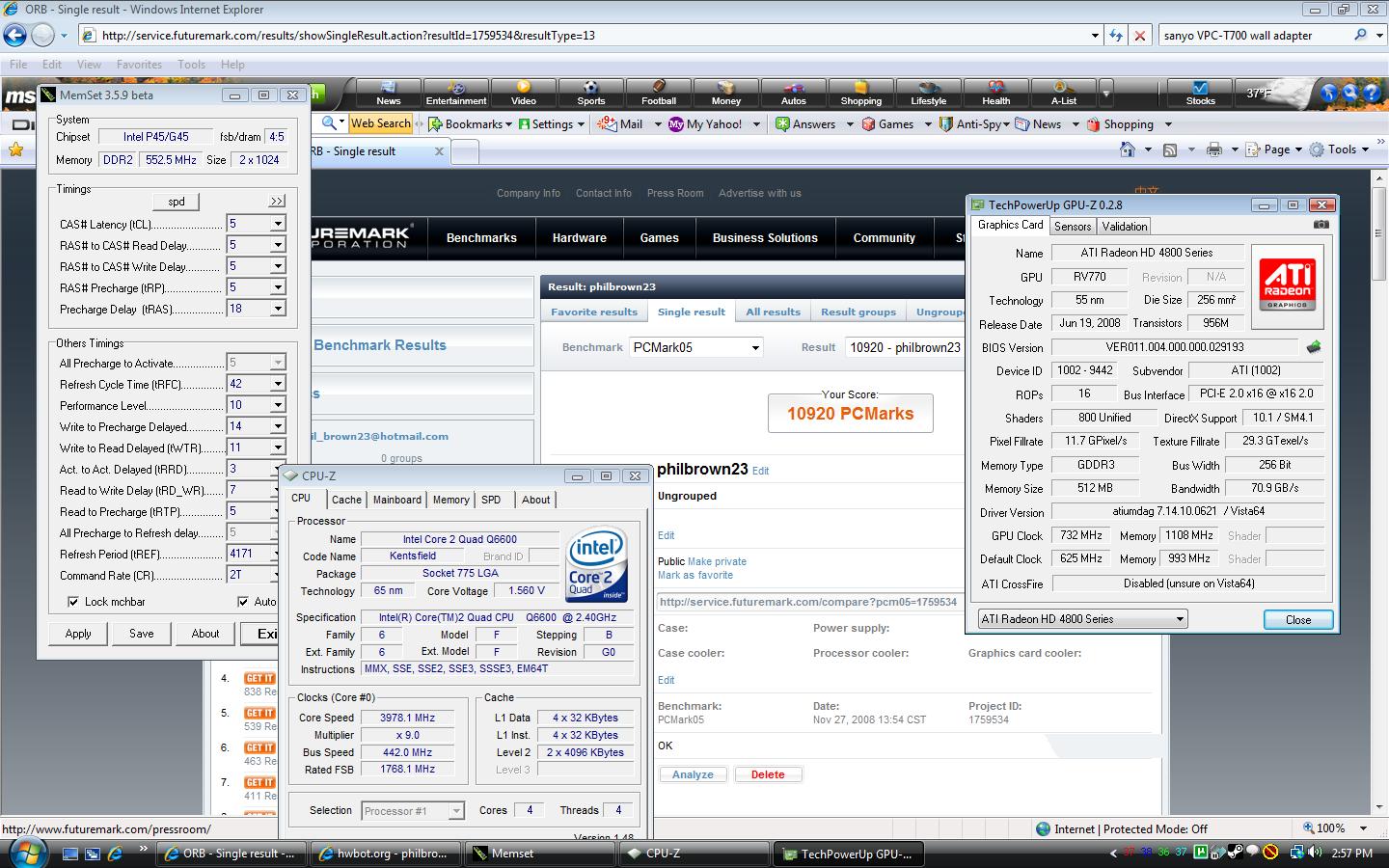The height and width of the screenshot is (868, 1389).
Task: Open the Favorite results tab on Futuremark page
Action: pyautogui.click(x=594, y=312)
